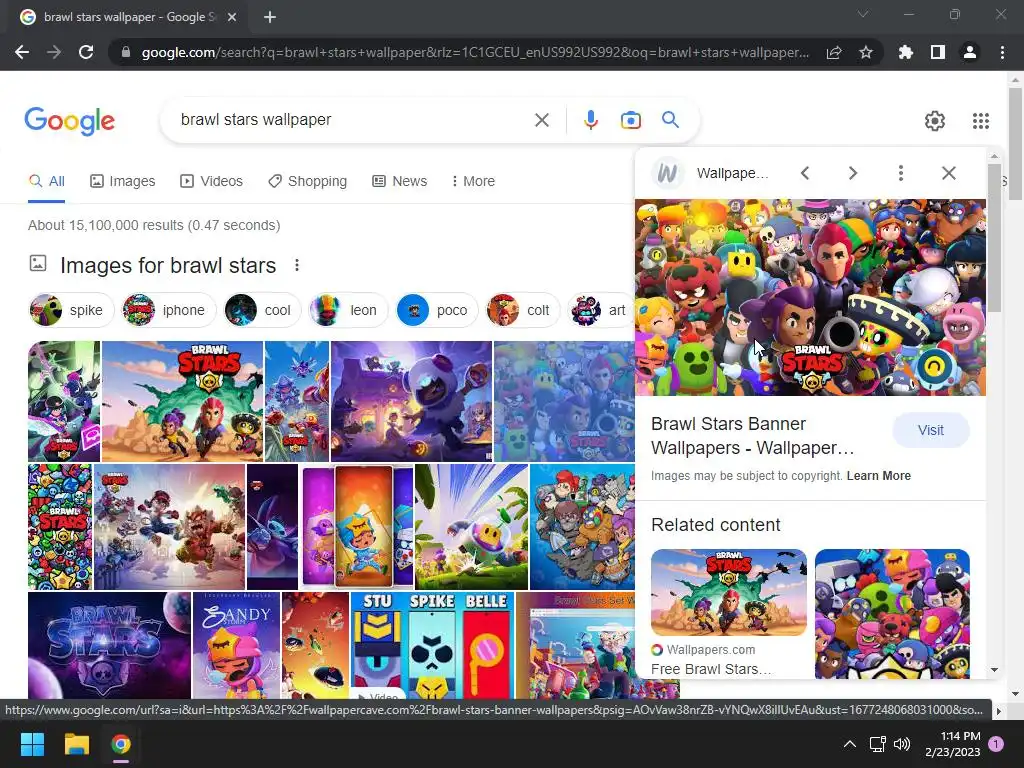This screenshot has height=768, width=1024.
Task: Share this page from address bar
Action: point(834,52)
